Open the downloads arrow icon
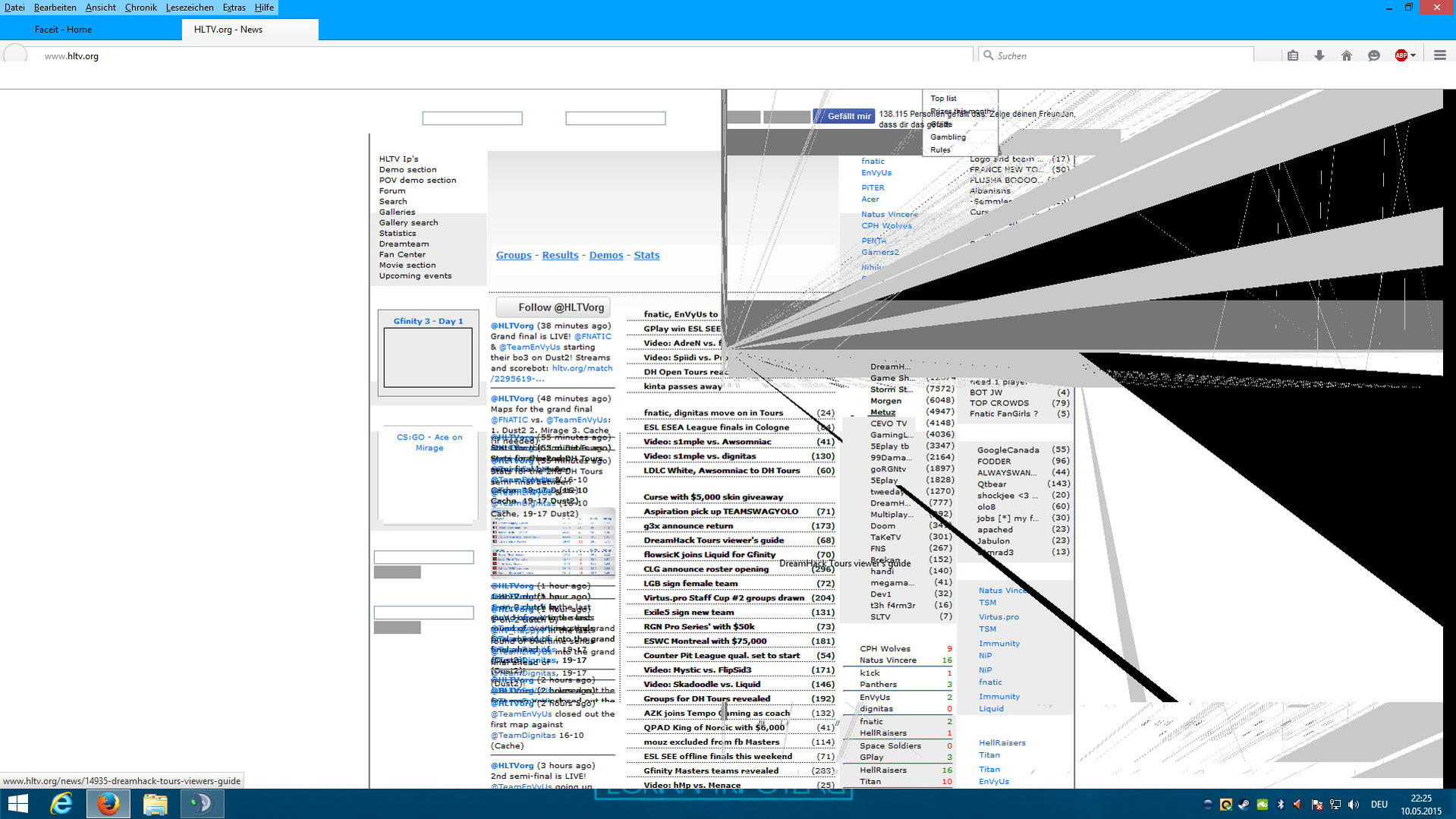The height and width of the screenshot is (819, 1456). (1319, 55)
